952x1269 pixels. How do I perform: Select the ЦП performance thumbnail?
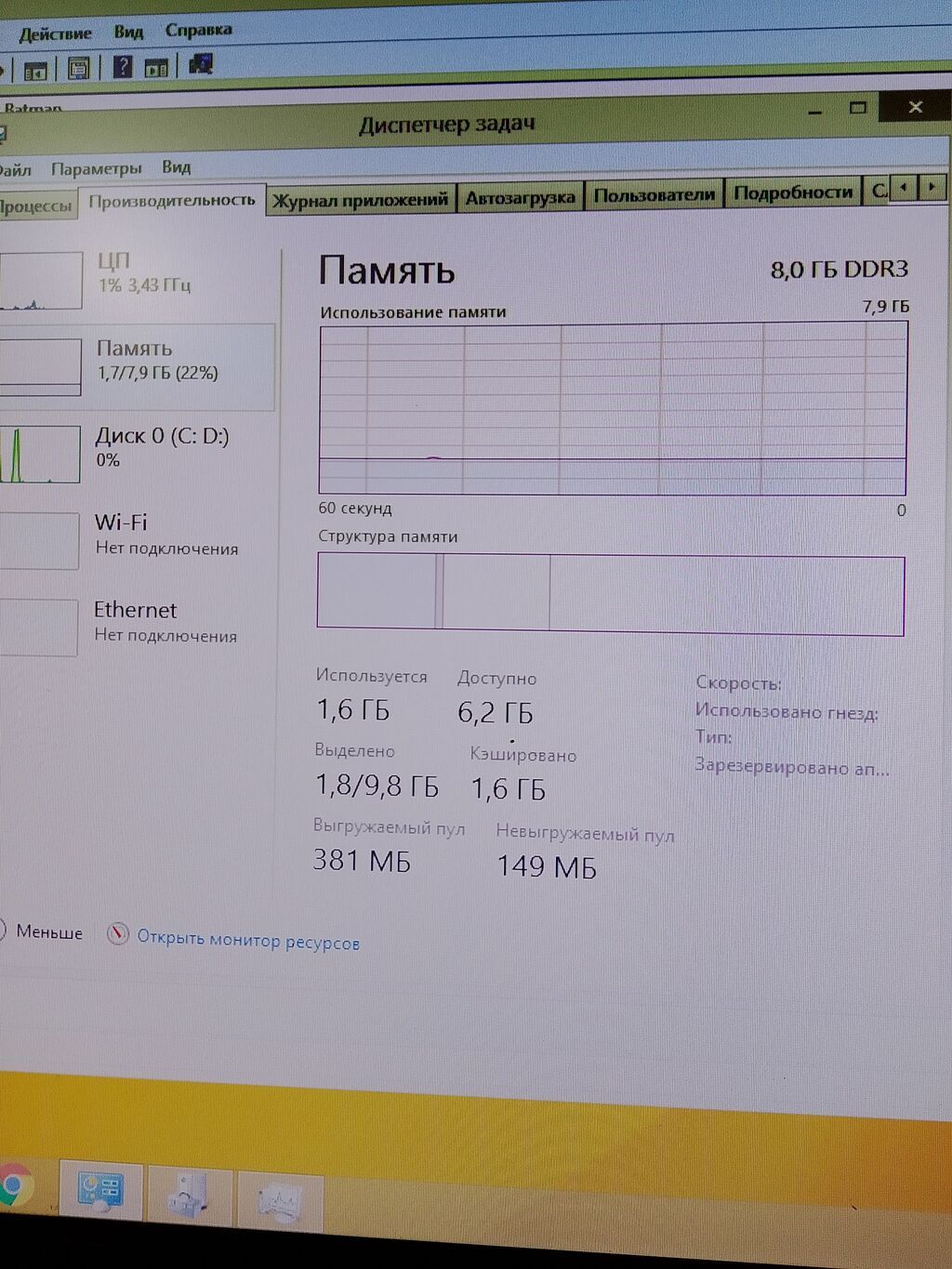pyautogui.click(x=138, y=279)
